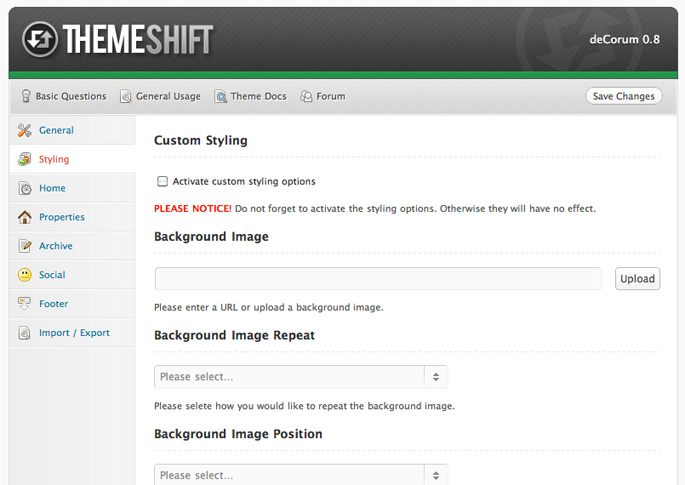The height and width of the screenshot is (485, 685).
Task: Click the General Usage document icon
Action: [x=126, y=97]
